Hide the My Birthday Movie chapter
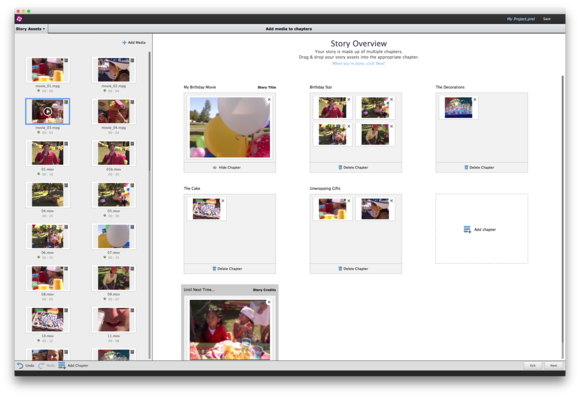This screenshot has height=397, width=580. click(227, 168)
